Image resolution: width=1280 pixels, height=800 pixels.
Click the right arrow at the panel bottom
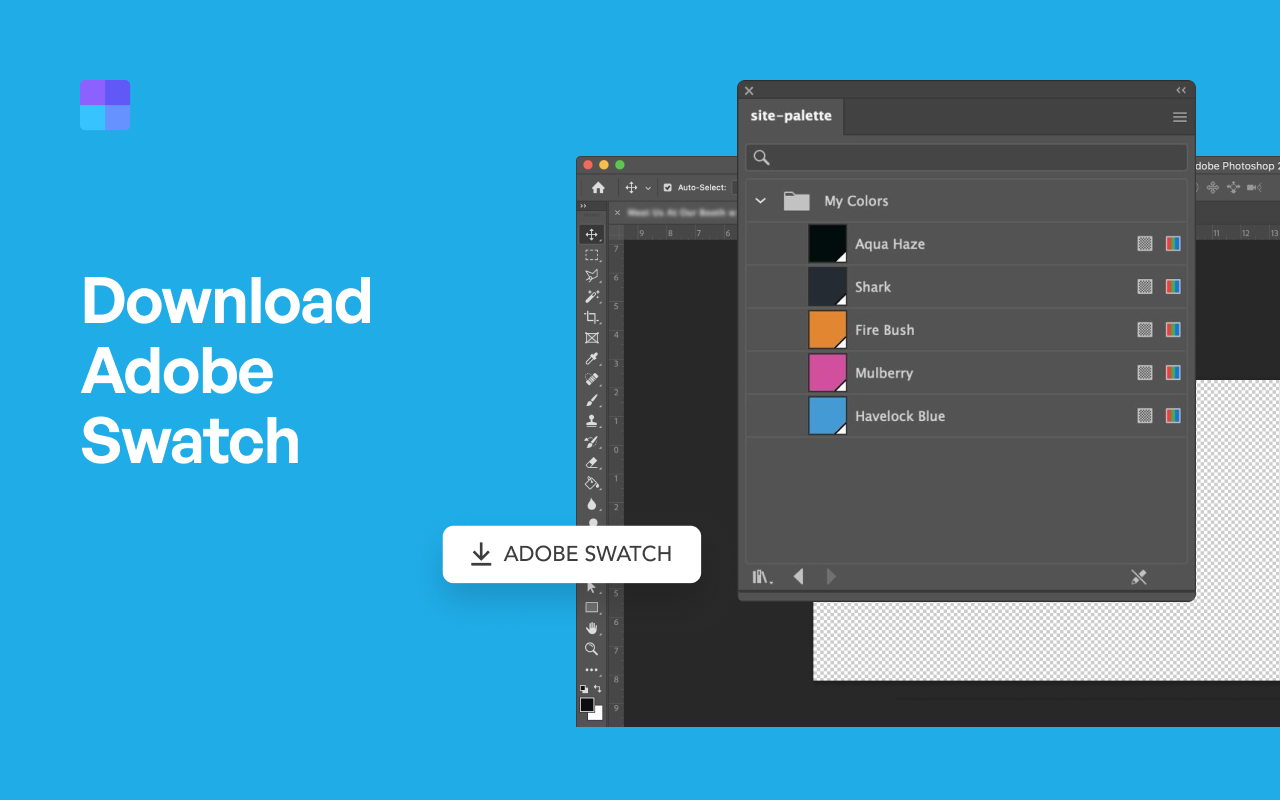point(831,576)
